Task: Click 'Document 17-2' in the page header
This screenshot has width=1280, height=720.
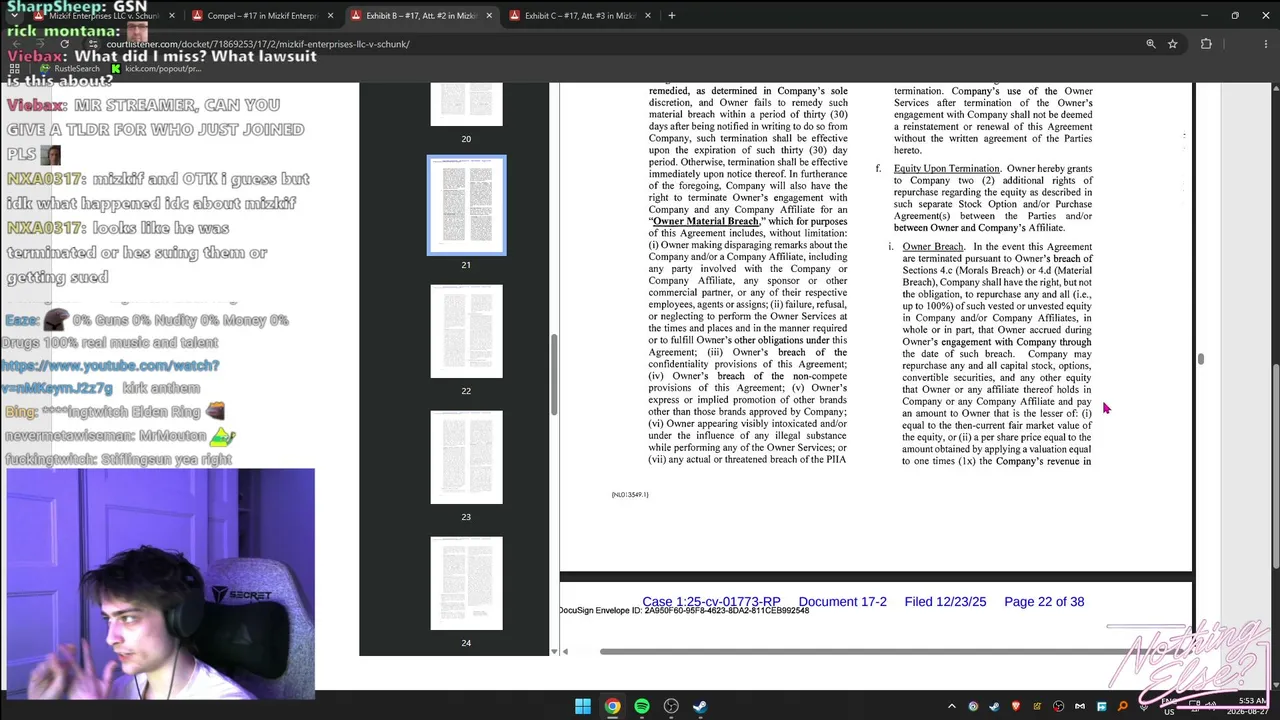Action: pyautogui.click(x=842, y=602)
